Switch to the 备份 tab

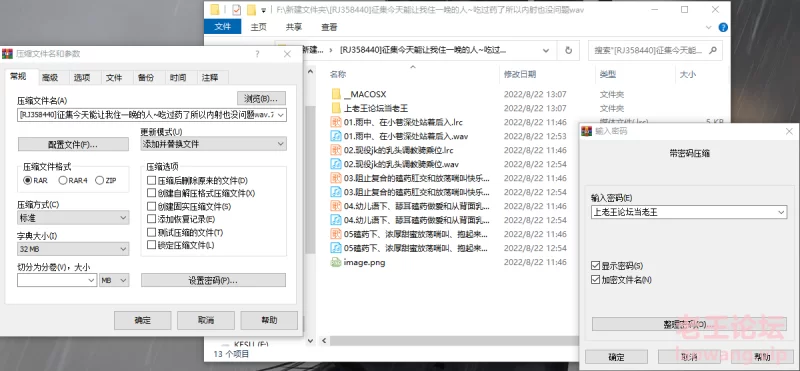pos(146,78)
